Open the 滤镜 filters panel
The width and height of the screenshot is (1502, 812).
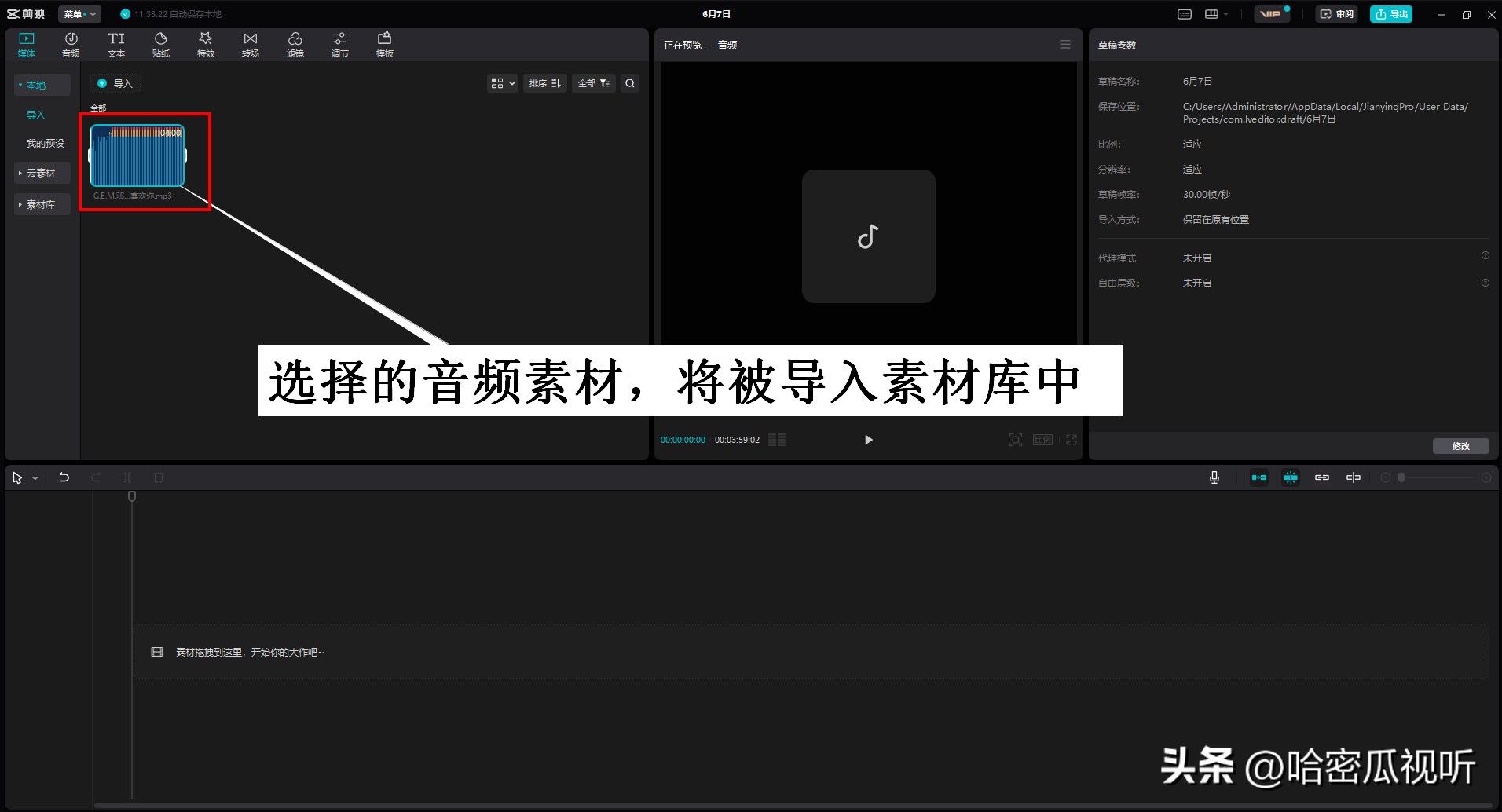295,44
